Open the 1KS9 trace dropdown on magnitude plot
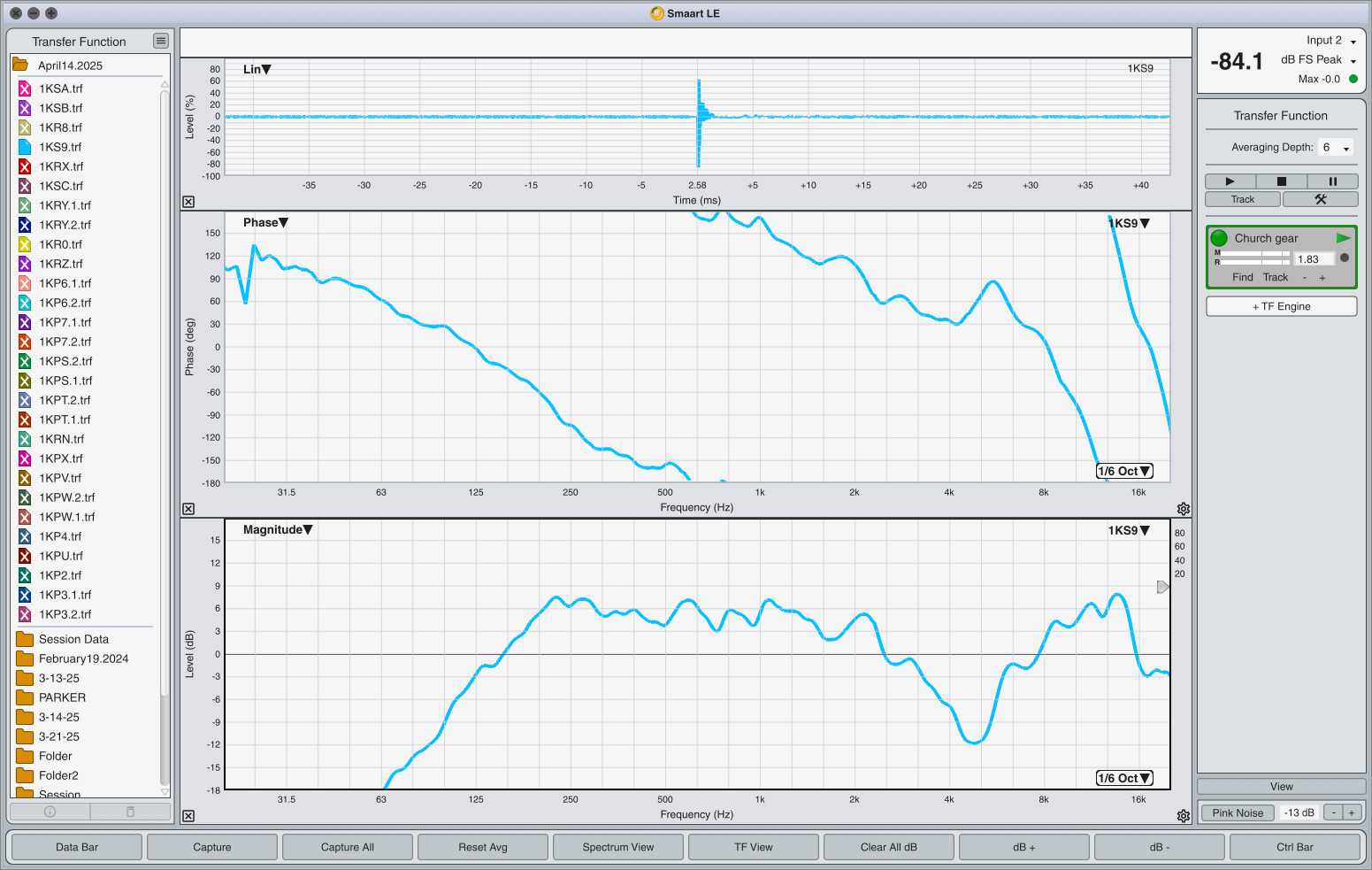The width and height of the screenshot is (1372, 870). click(x=1129, y=530)
